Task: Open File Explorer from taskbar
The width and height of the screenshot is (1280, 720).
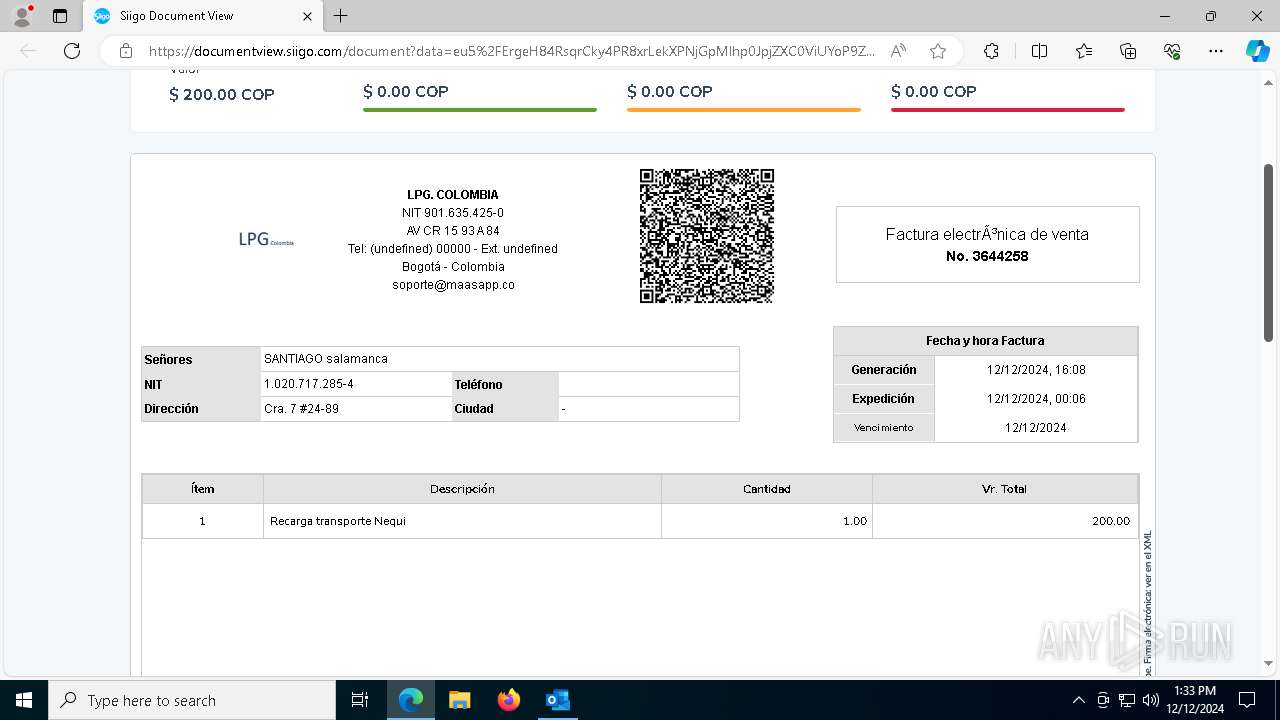Action: 460,700
